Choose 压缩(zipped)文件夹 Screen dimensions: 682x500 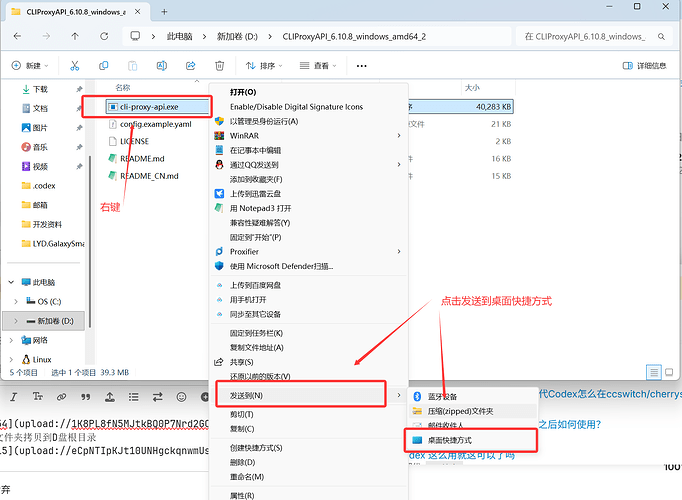tap(472, 411)
